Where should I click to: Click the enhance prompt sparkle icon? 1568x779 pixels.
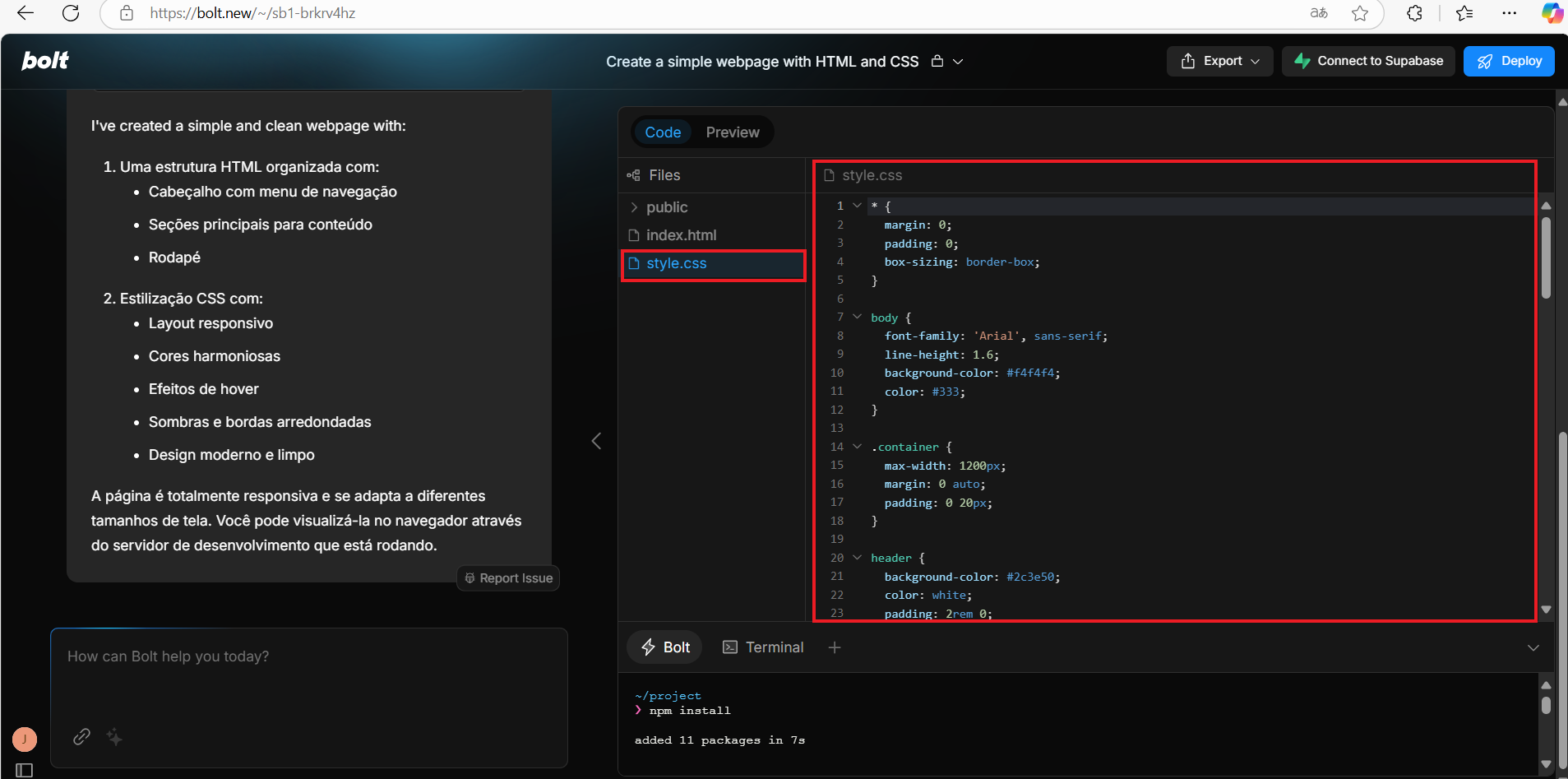click(114, 737)
